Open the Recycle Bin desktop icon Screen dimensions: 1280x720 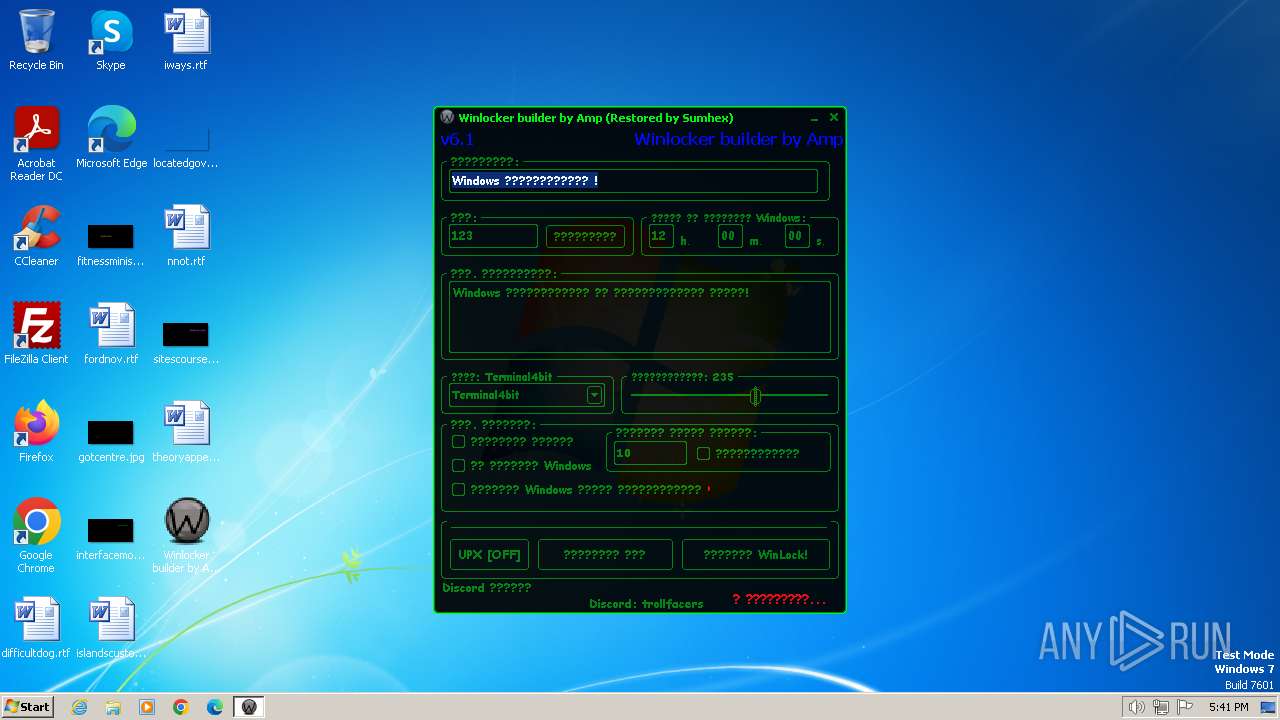coord(36,40)
